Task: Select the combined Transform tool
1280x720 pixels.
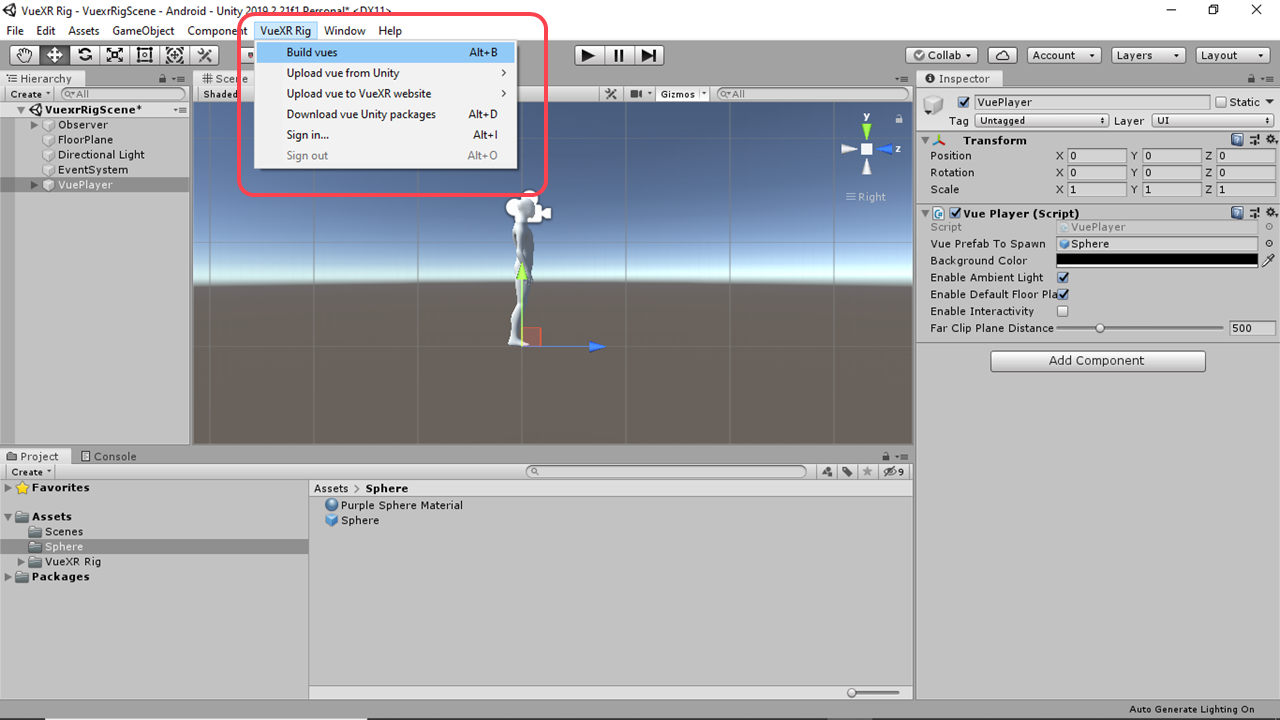Action: (x=175, y=55)
